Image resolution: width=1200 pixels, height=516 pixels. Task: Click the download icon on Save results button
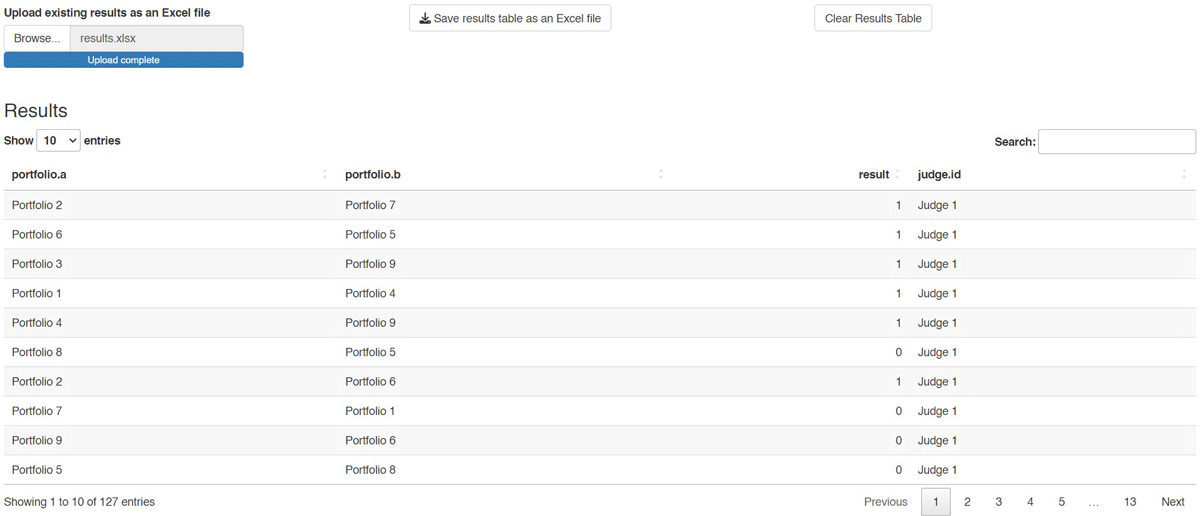[425, 18]
